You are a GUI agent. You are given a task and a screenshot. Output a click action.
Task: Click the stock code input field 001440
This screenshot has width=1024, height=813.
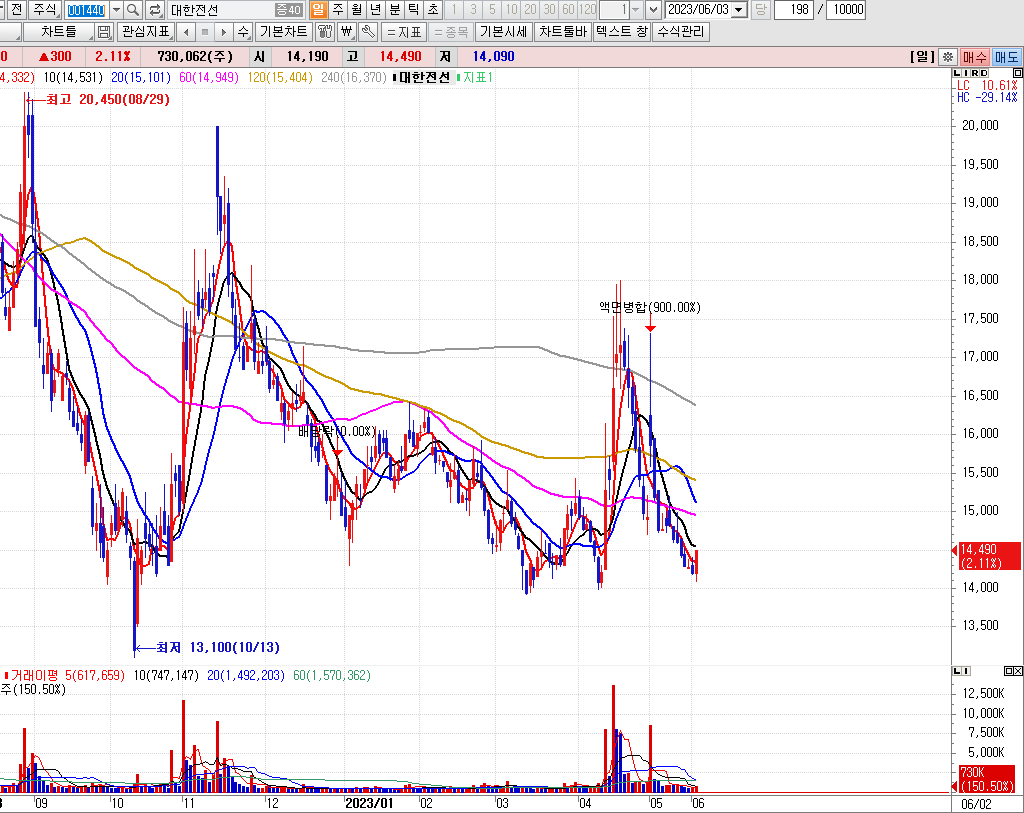[86, 10]
